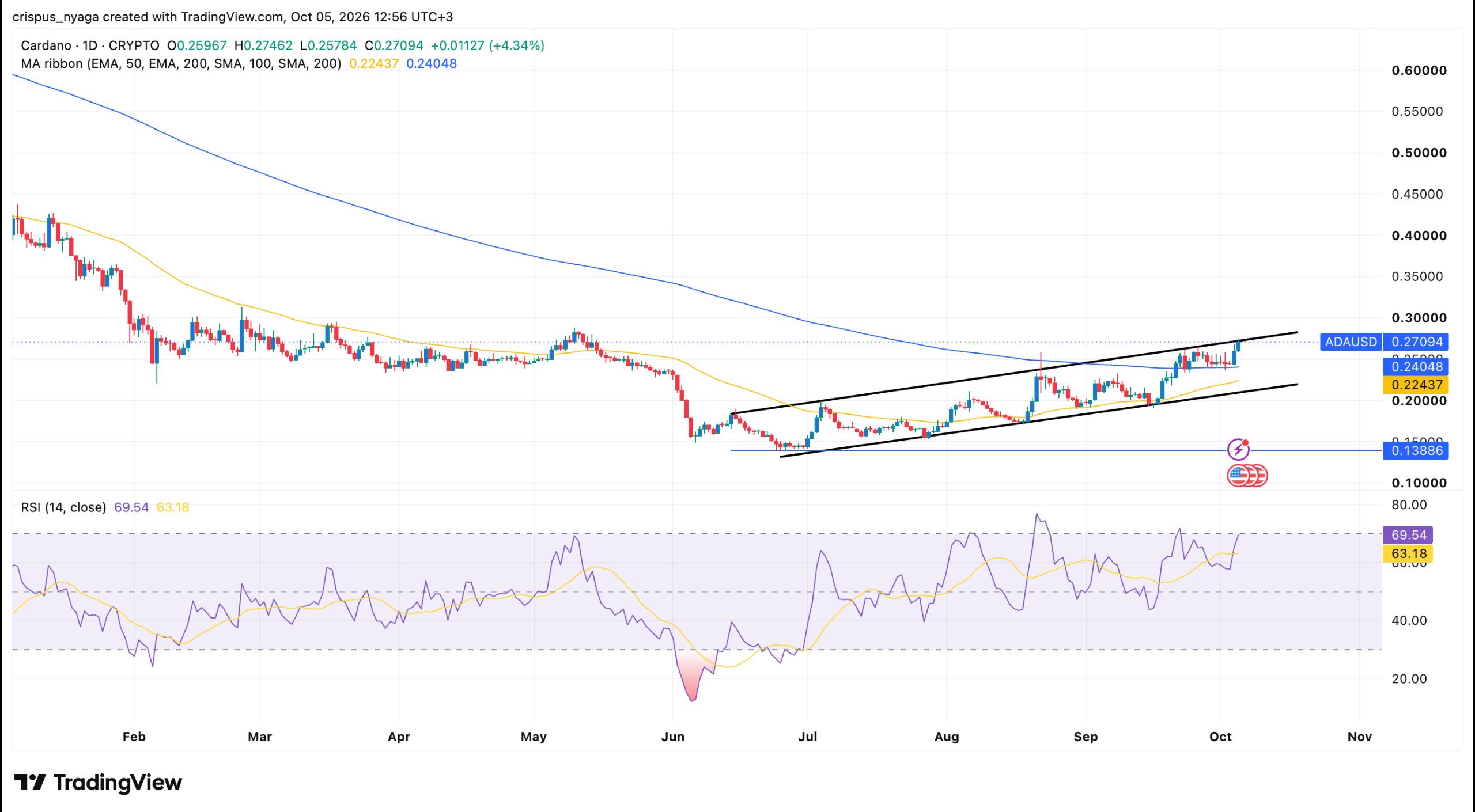This screenshot has height=812, width=1475.
Task: Click the TradingView logo
Action: pyautogui.click(x=98, y=783)
